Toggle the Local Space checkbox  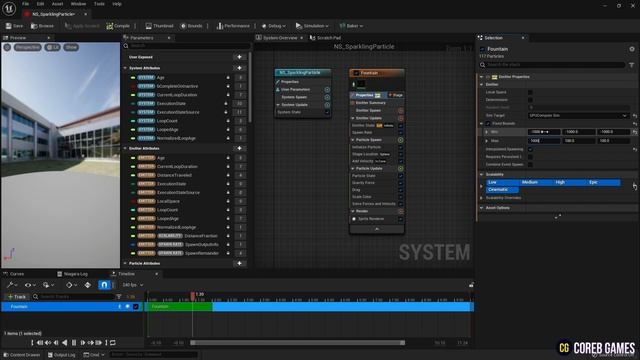(530, 92)
